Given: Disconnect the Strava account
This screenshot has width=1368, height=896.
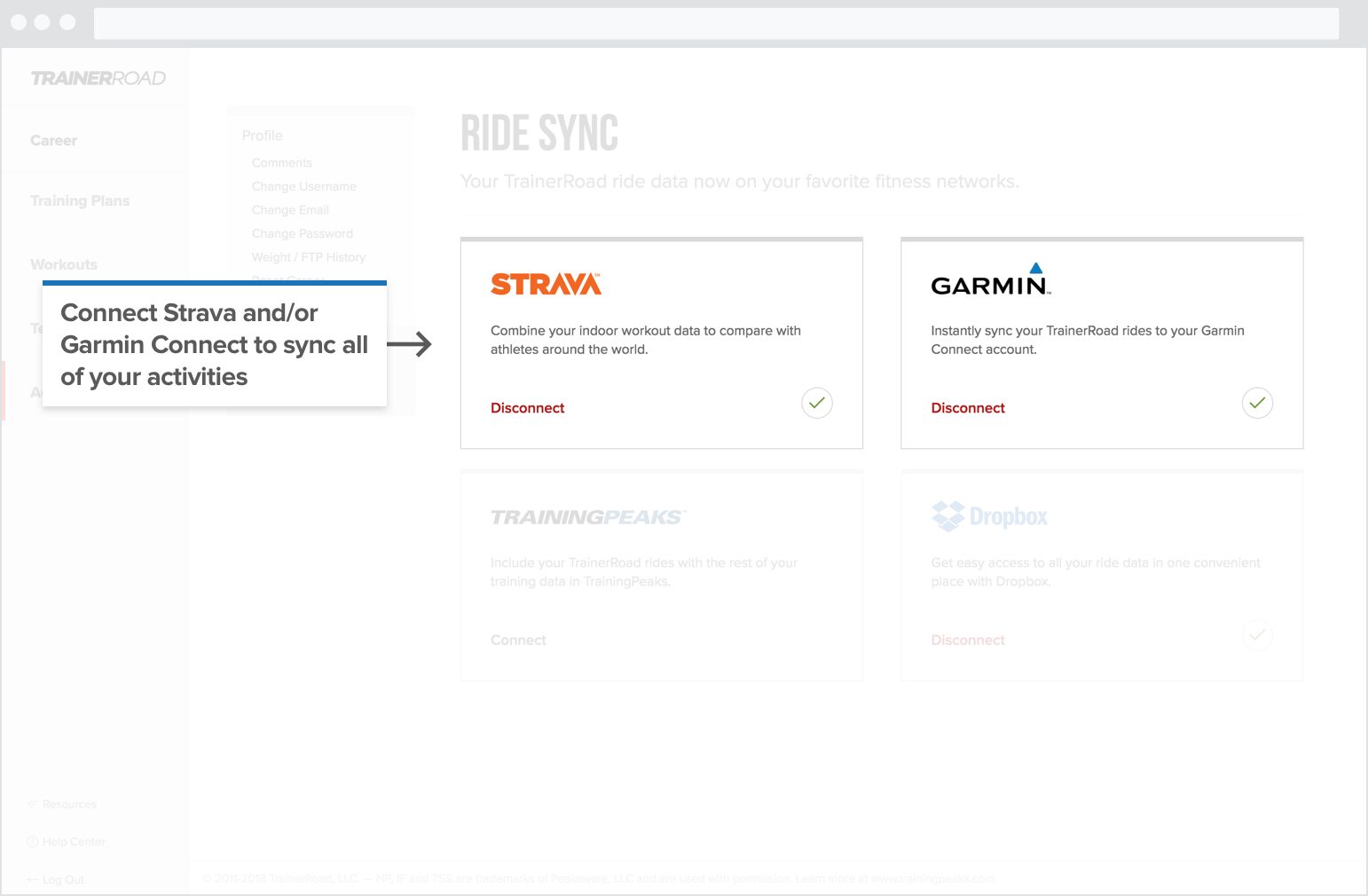Looking at the screenshot, I should pyautogui.click(x=528, y=408).
